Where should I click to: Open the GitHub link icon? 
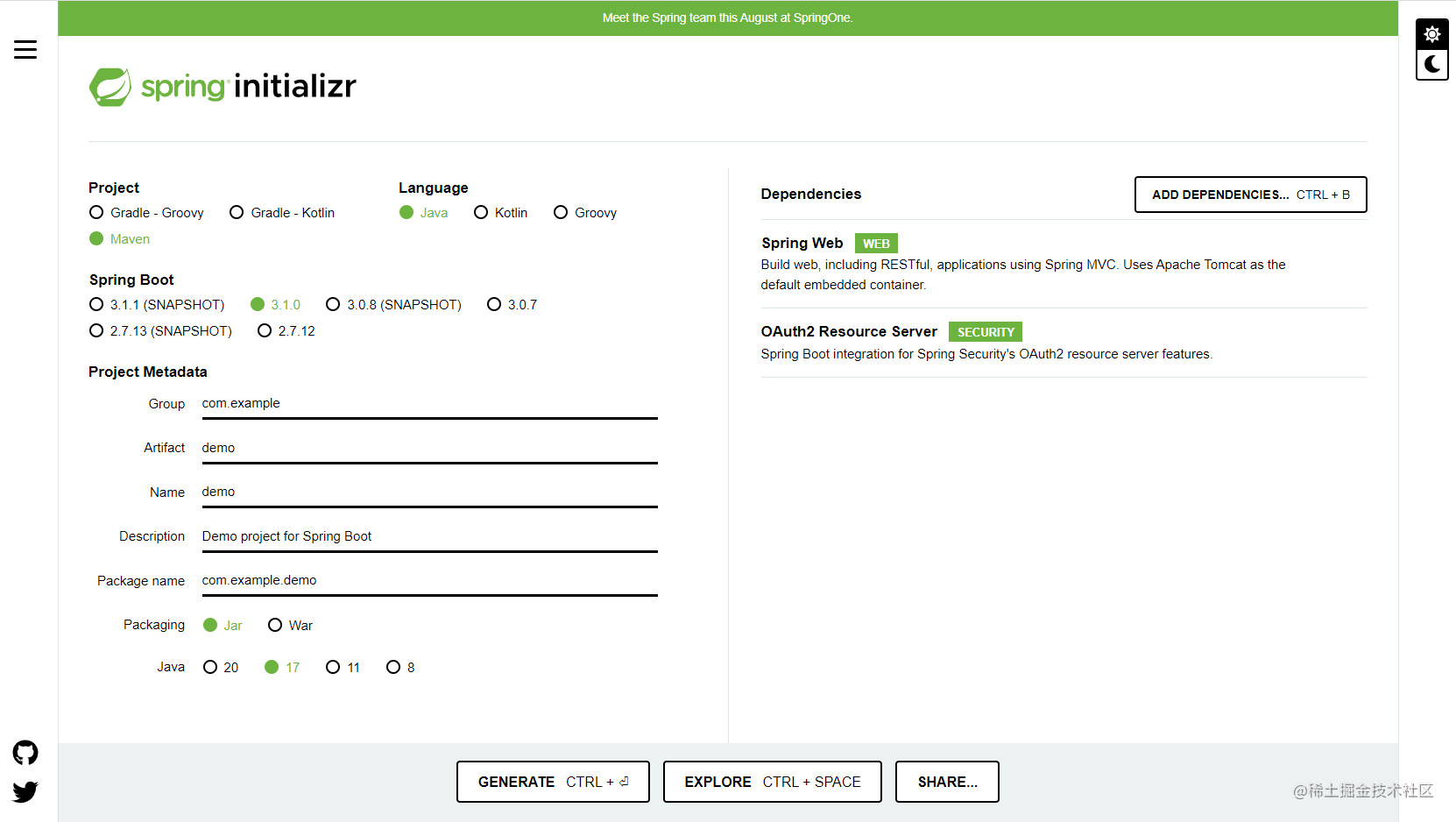[x=25, y=753]
